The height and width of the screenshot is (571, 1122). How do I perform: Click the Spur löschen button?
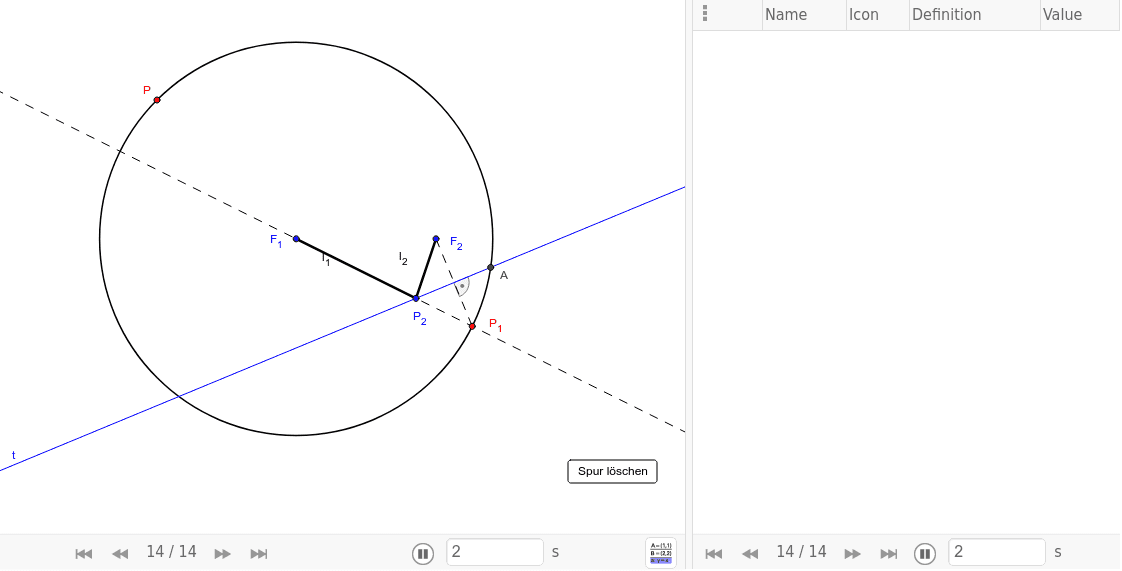point(613,472)
